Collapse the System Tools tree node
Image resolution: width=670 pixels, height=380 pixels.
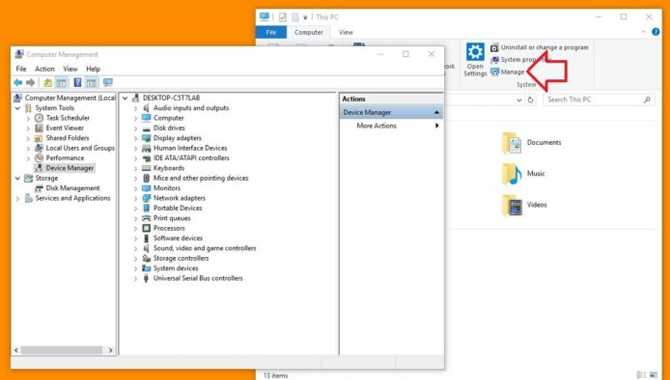tap(18, 108)
